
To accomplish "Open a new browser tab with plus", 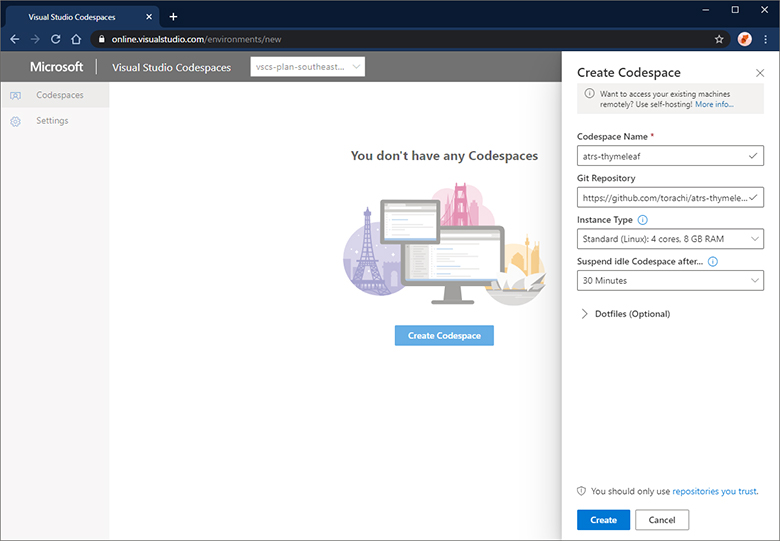I will (x=173, y=17).
